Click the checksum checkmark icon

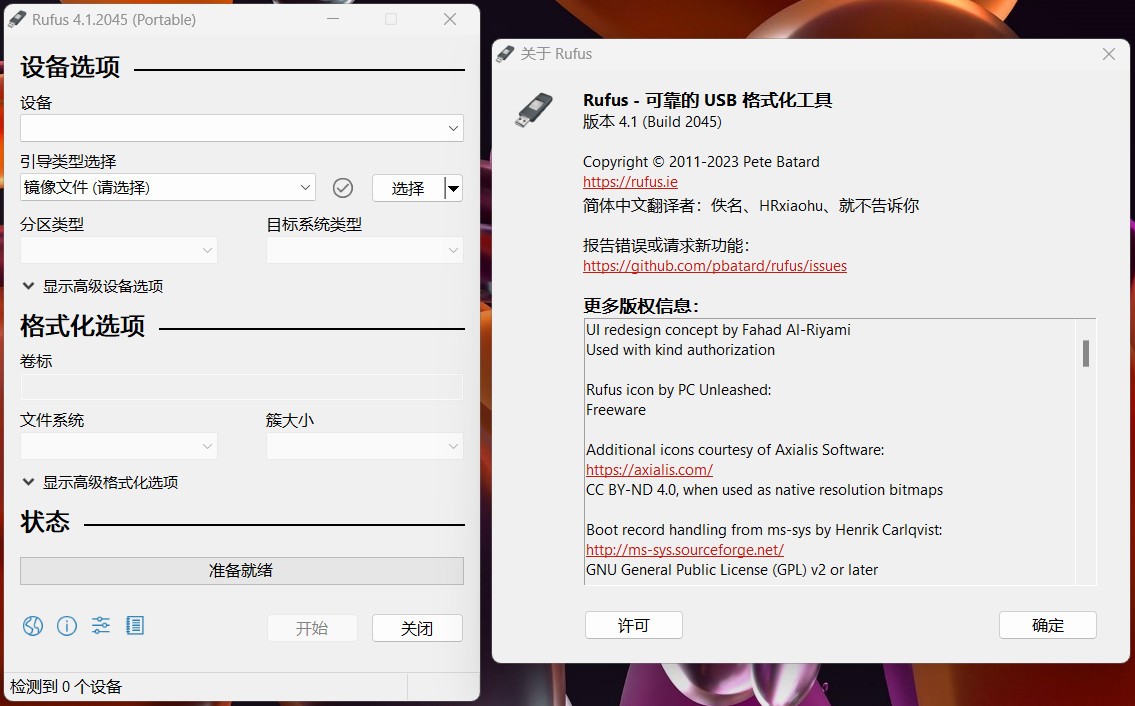pyautogui.click(x=342, y=188)
